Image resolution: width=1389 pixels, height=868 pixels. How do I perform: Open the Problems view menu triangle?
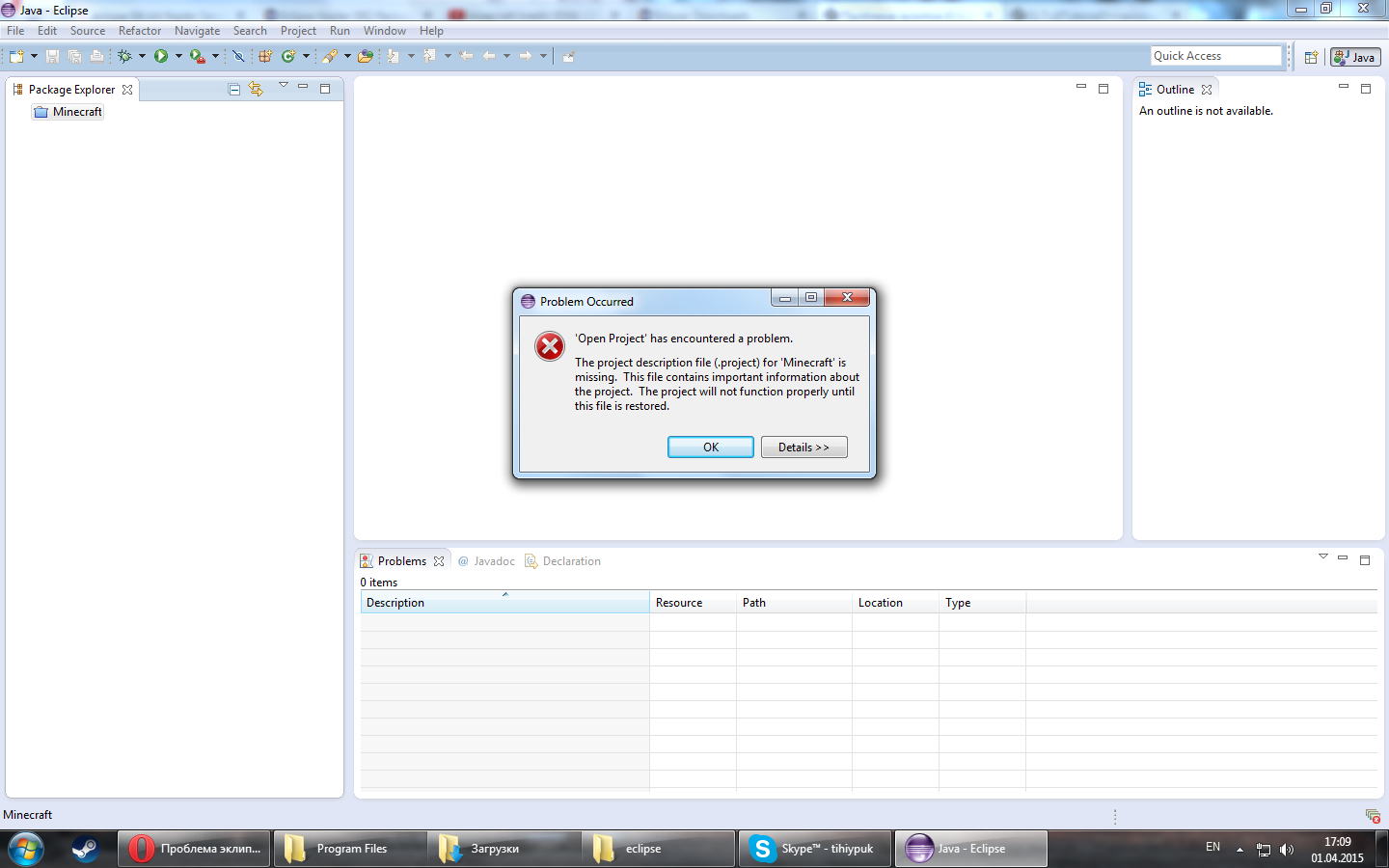point(1323,556)
